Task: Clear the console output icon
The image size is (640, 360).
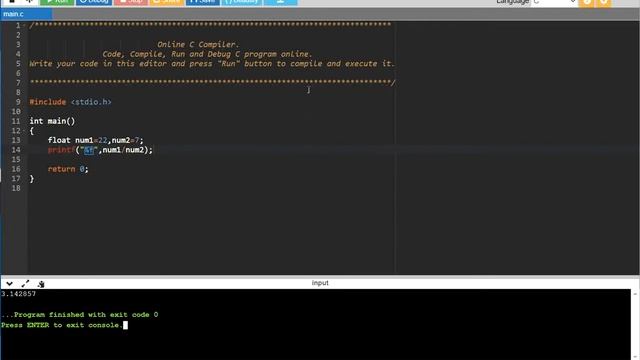Action: (41, 284)
